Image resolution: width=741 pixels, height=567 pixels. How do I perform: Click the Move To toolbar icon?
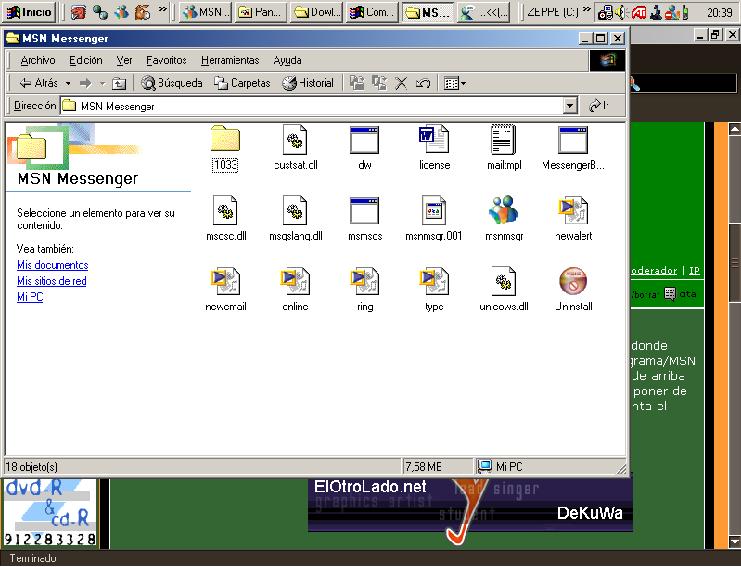(357, 83)
